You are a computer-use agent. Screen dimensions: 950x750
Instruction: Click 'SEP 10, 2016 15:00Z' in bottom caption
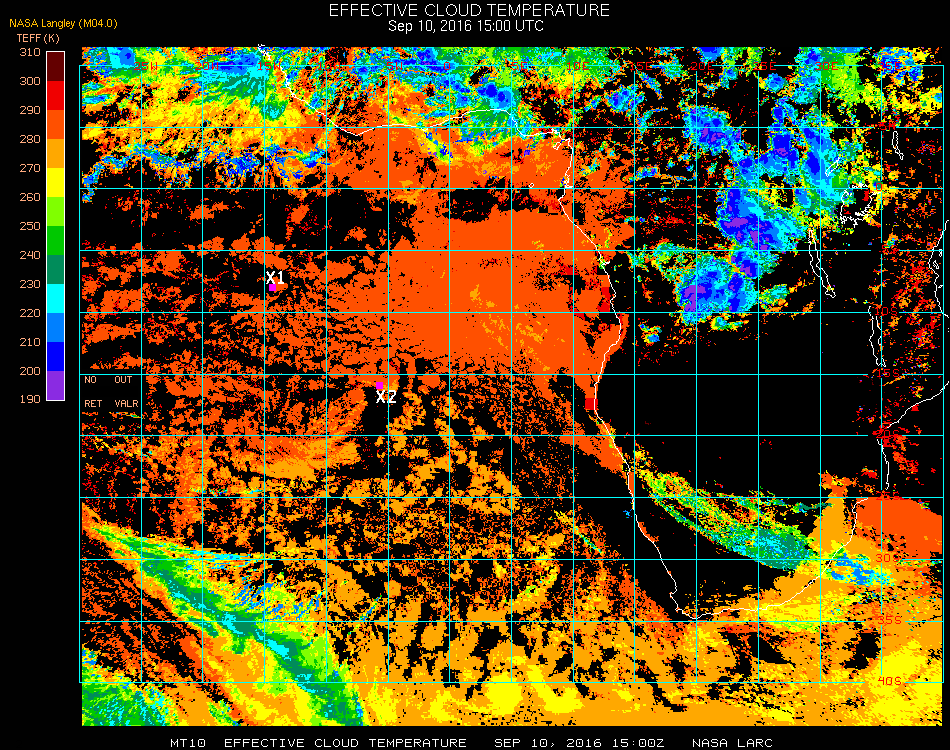pos(579,743)
